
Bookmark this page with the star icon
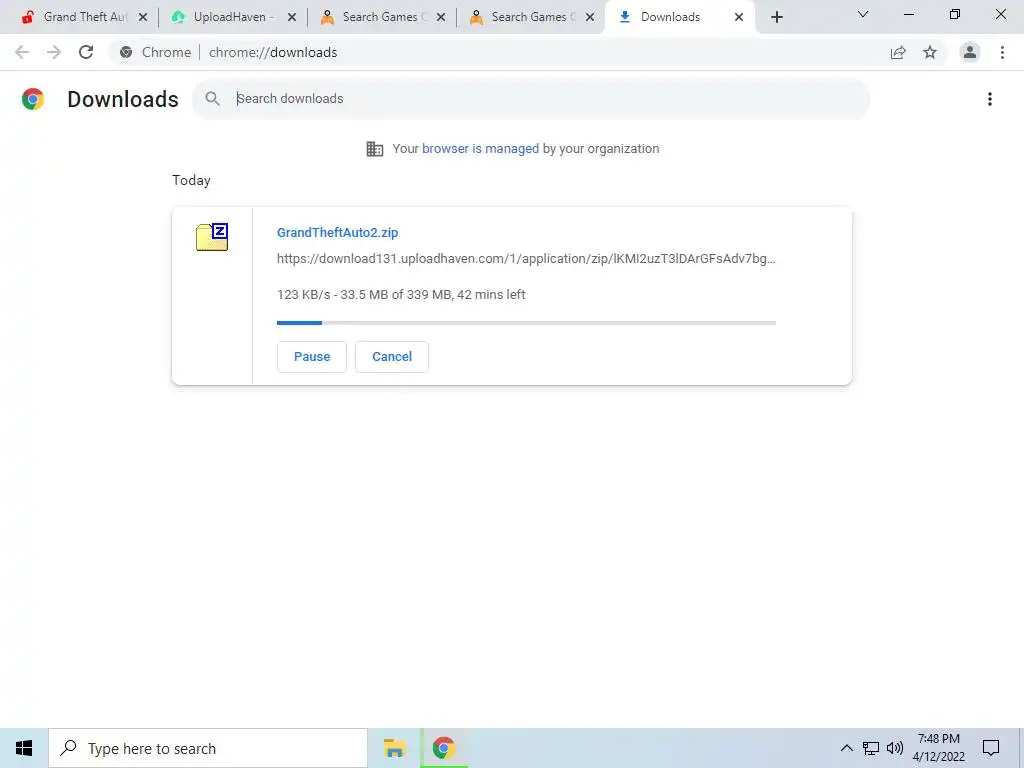[x=930, y=52]
